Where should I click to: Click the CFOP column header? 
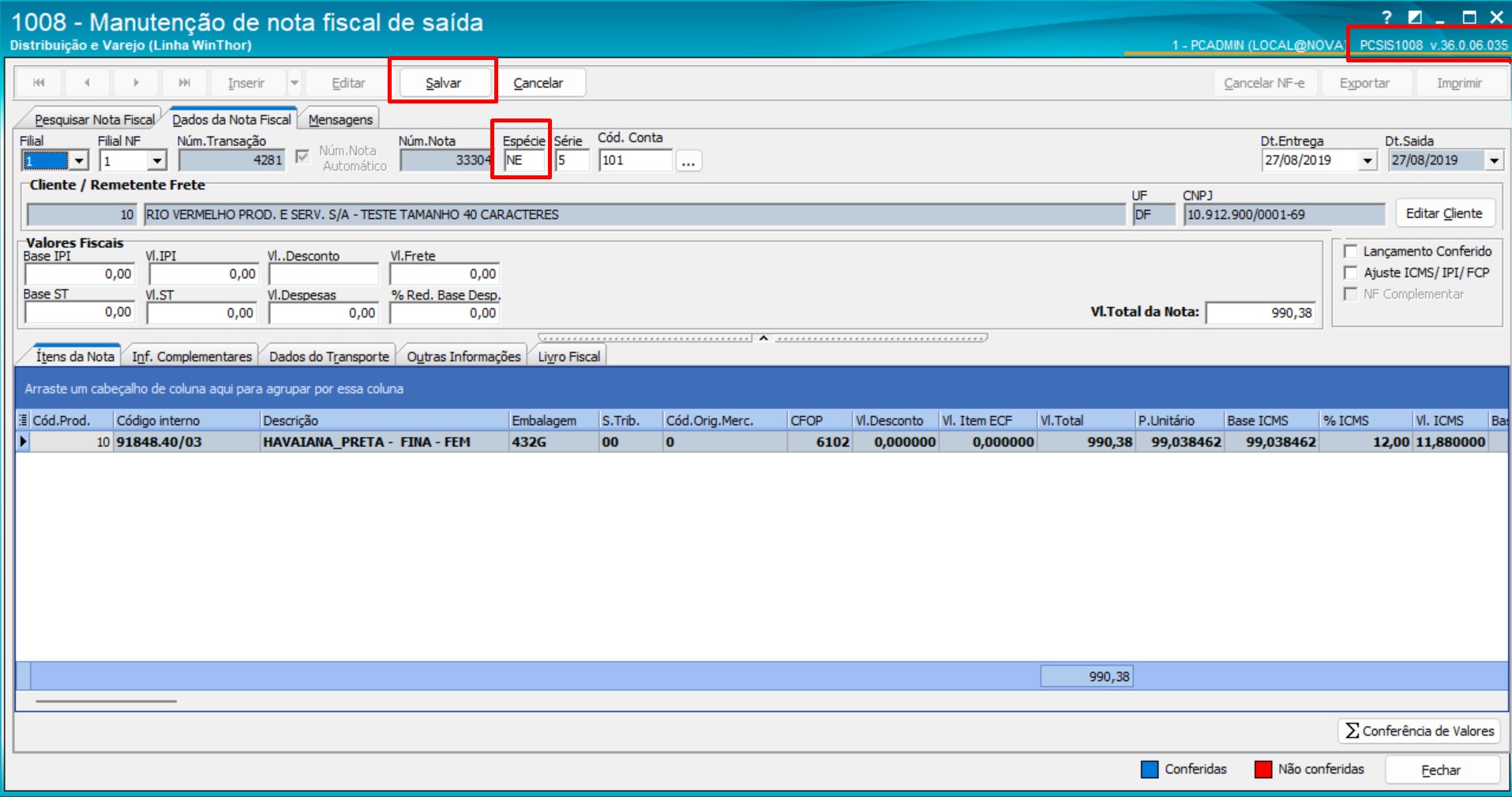pyautogui.click(x=820, y=420)
